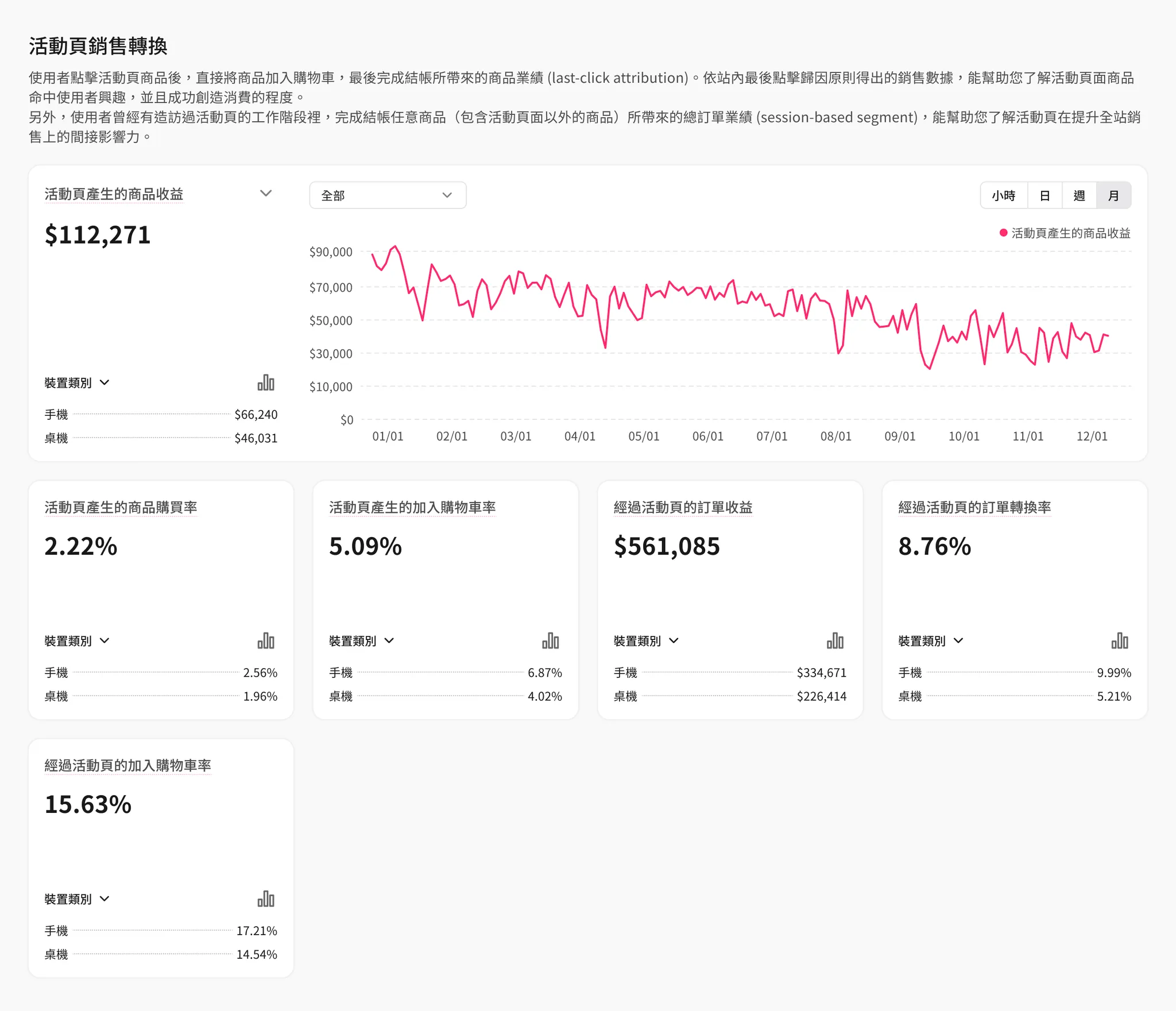Click bar chart icon in 活動頁產生的商品購買率 card
Screen dimensions: 1176x1011
(x=266, y=640)
